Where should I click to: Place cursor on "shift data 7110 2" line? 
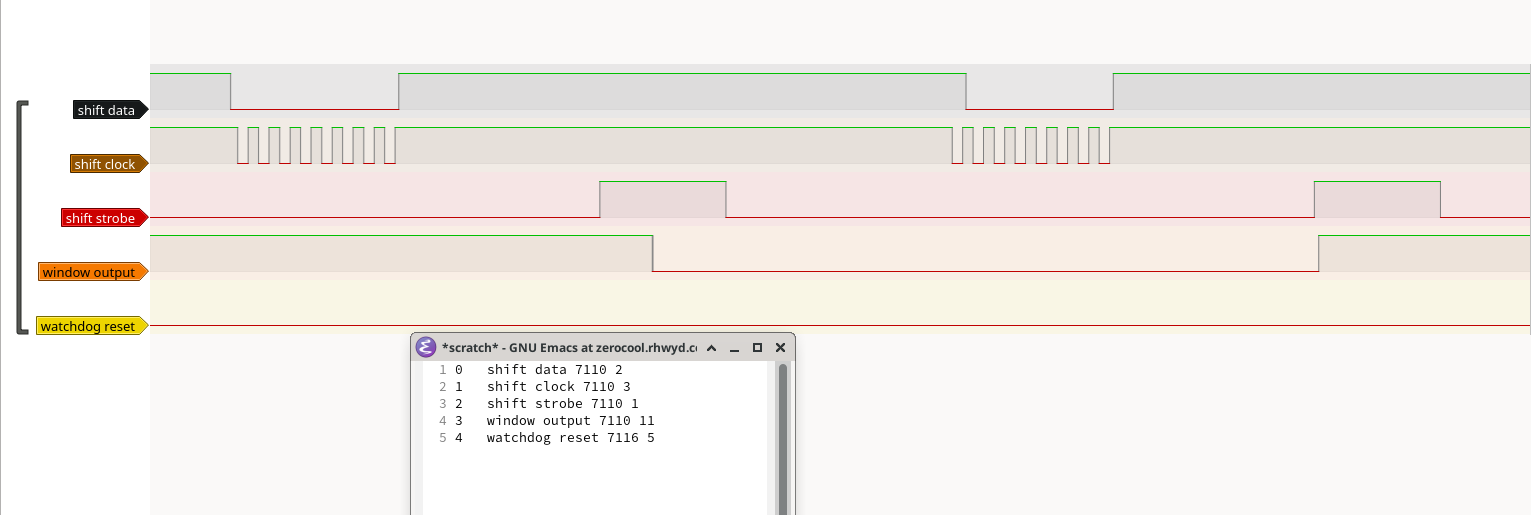tap(554, 370)
